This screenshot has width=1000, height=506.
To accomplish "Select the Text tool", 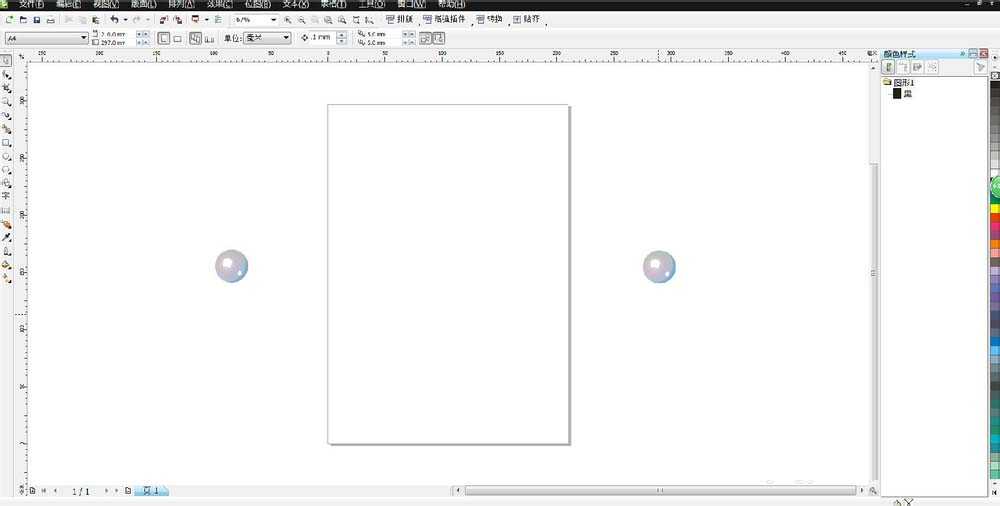I will click(6, 197).
